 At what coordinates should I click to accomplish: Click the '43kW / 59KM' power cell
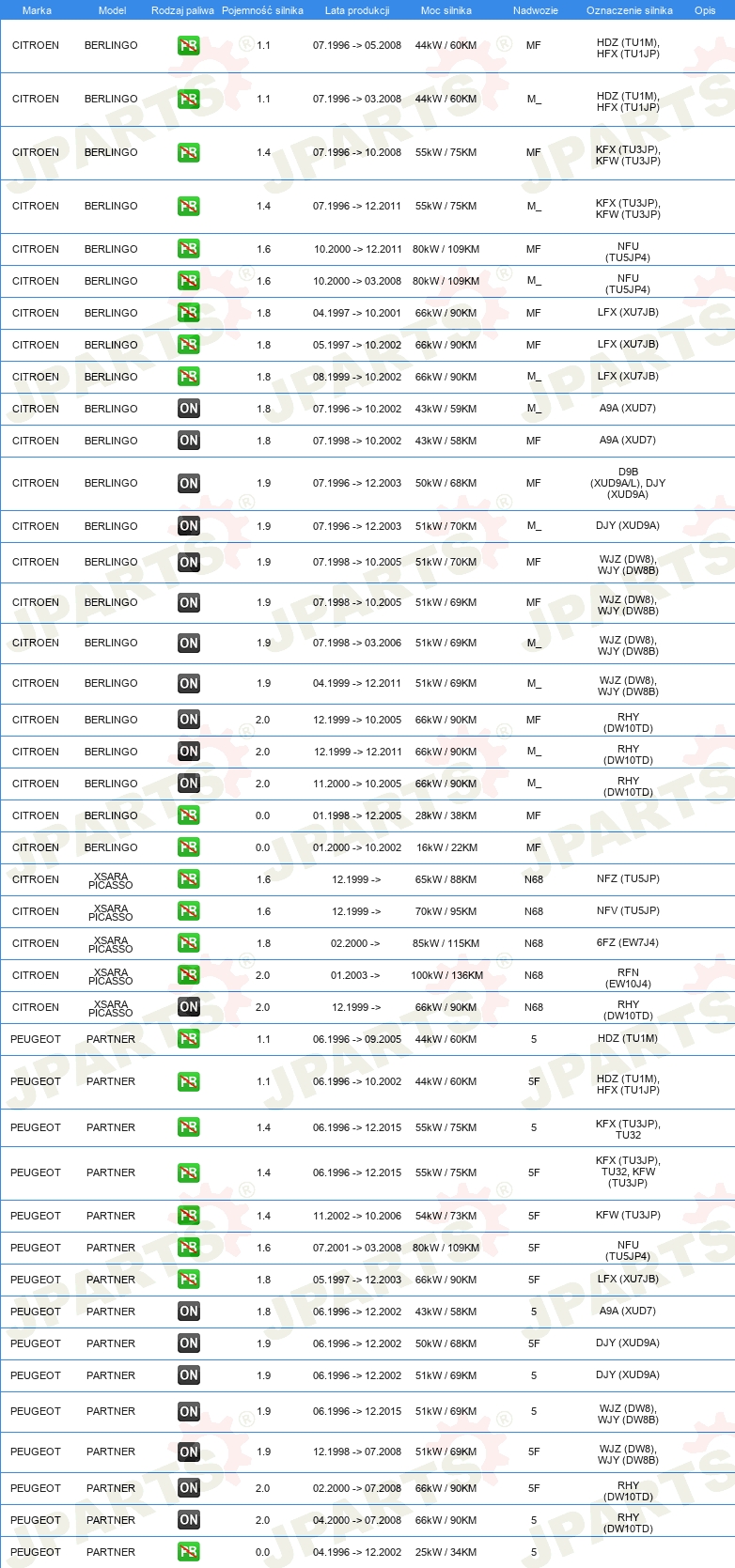click(446, 409)
